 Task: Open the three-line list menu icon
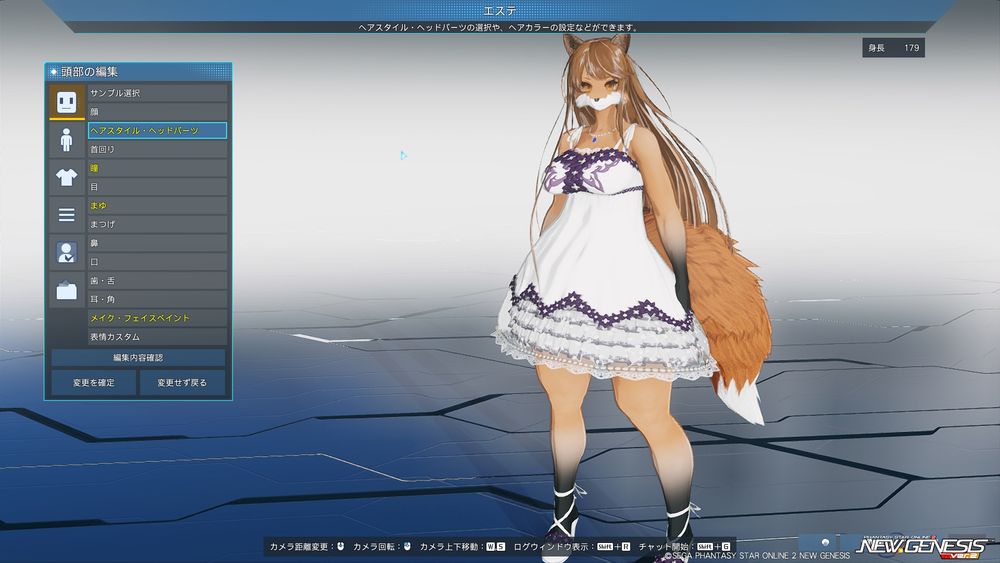67,215
